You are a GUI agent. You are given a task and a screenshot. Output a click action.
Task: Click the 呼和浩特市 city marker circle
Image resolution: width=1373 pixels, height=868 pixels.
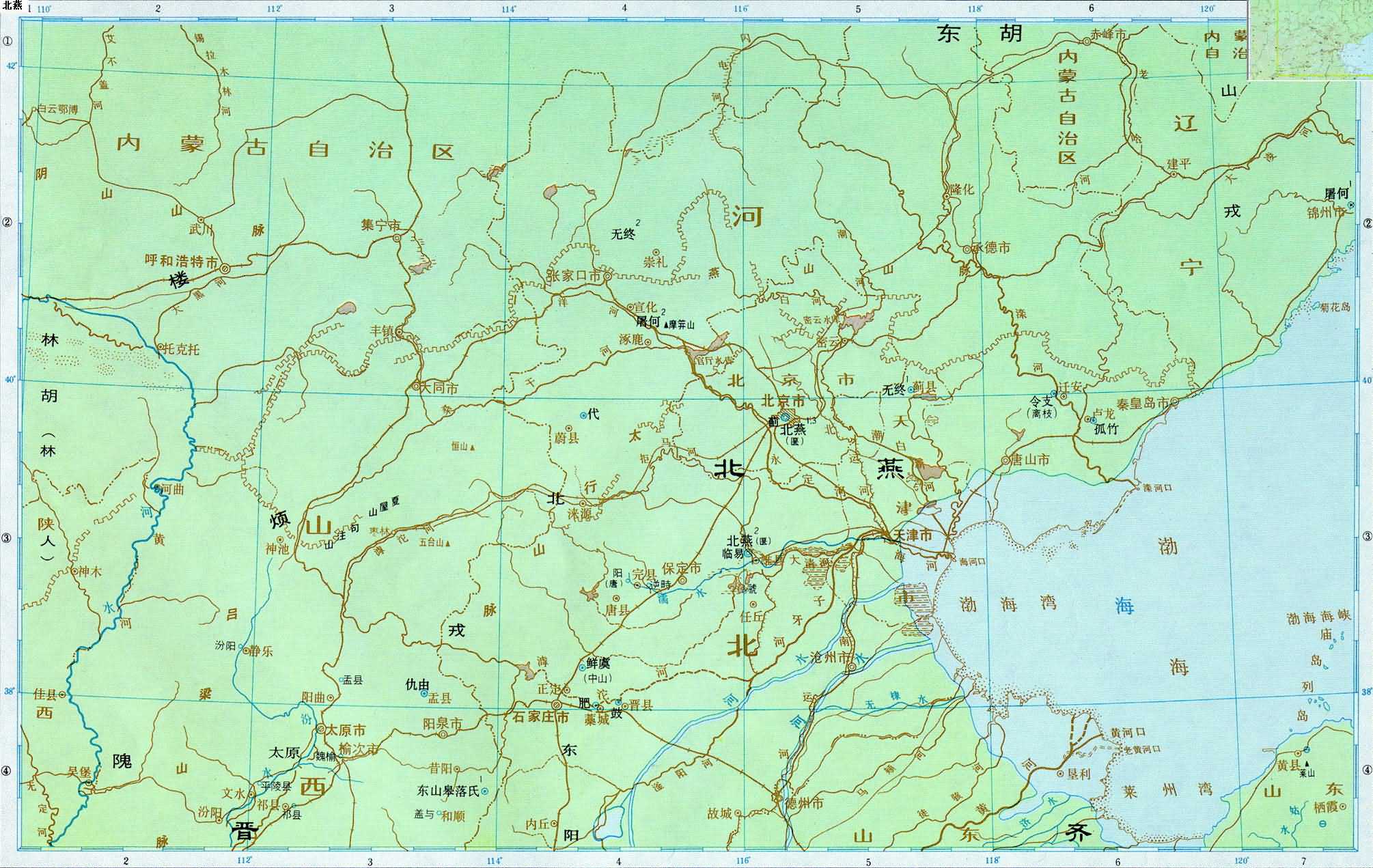pos(225,268)
